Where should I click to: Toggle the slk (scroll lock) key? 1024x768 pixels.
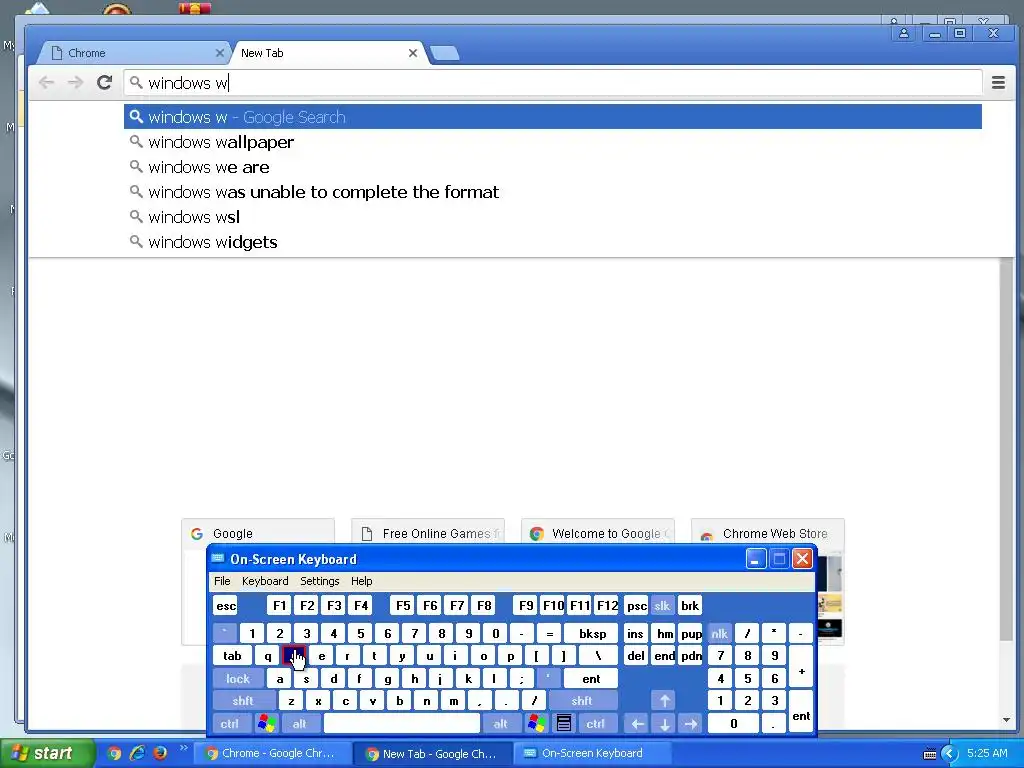[662, 605]
